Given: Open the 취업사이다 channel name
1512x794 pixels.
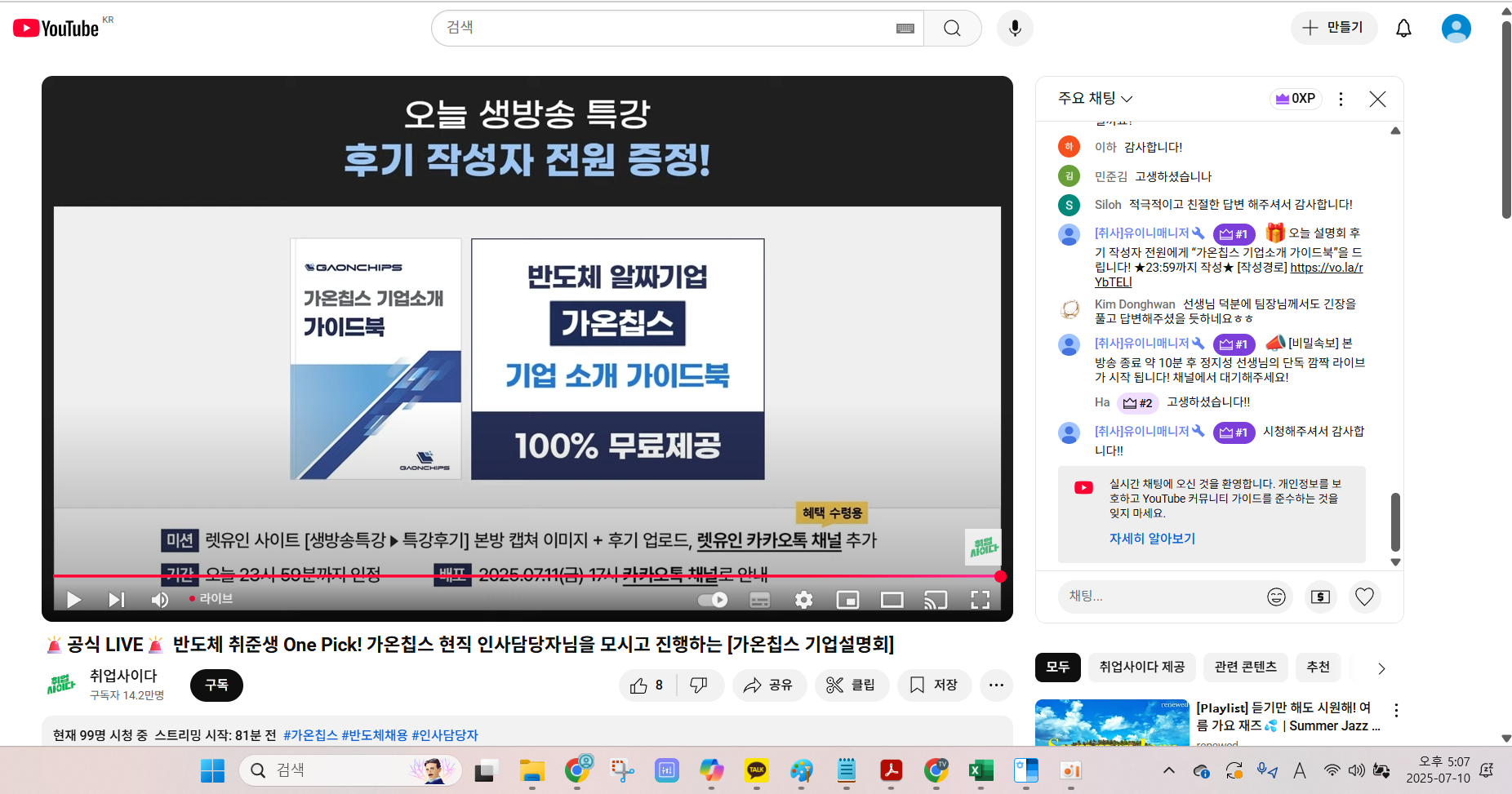Looking at the screenshot, I should (x=123, y=676).
